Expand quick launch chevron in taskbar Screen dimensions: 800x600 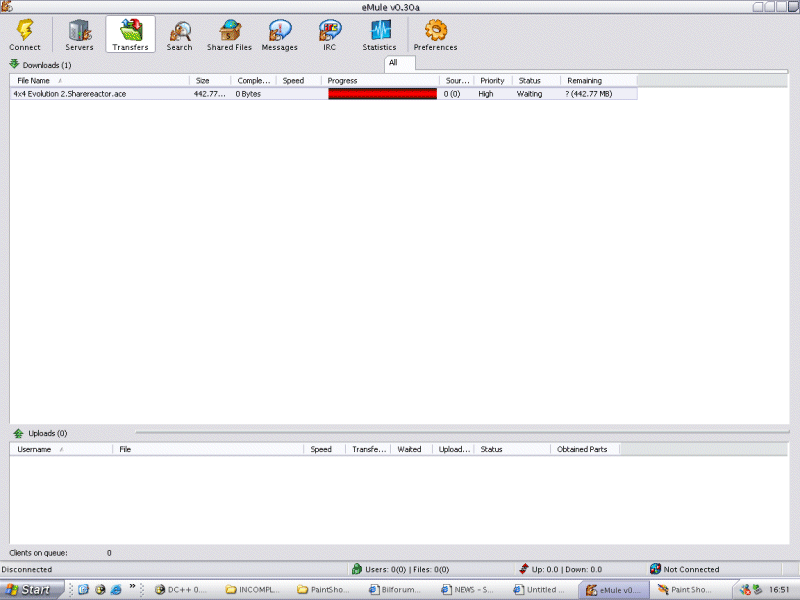coord(132,586)
